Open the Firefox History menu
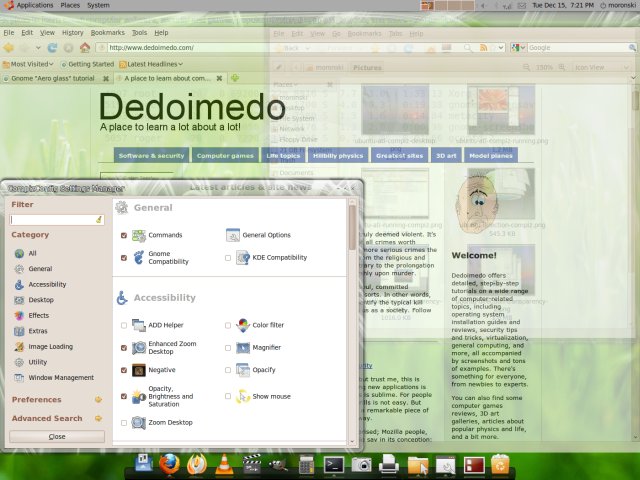Screen dimensions: 640x480 pyautogui.click(x=73, y=33)
